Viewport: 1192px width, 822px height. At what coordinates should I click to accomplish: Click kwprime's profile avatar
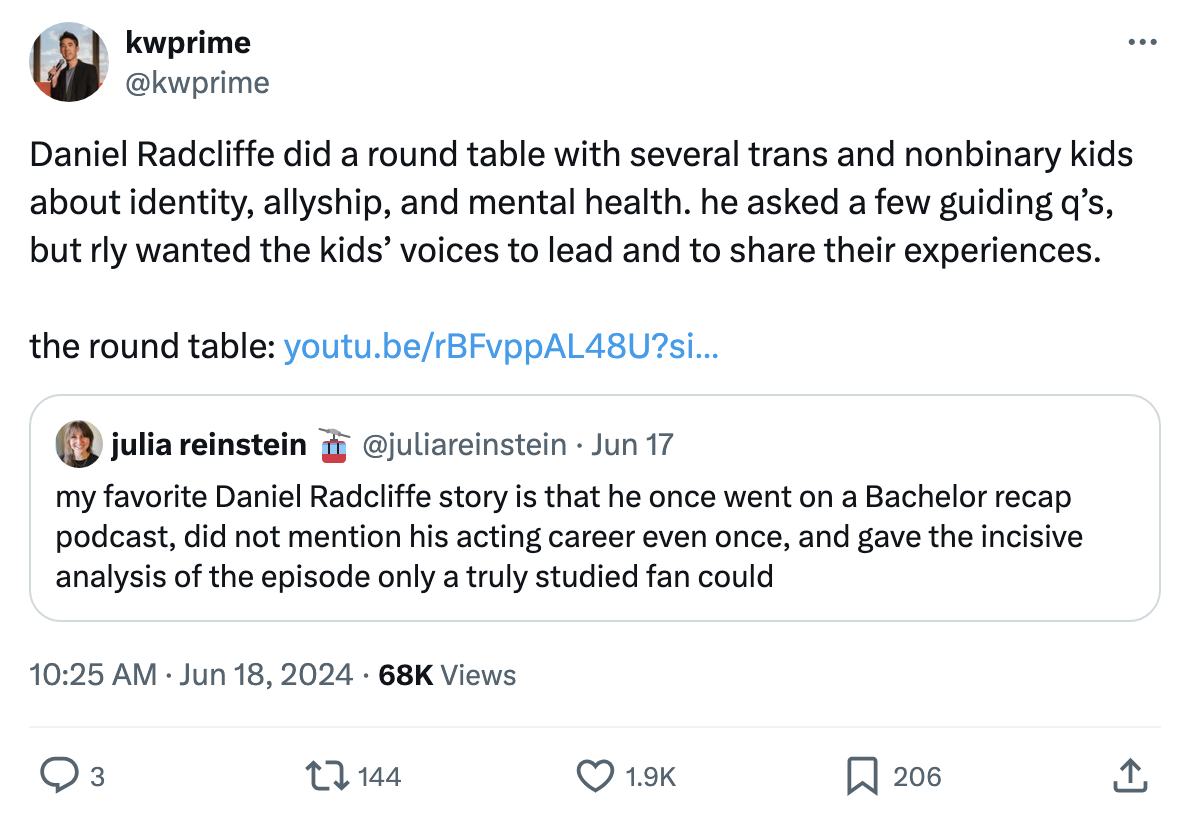[68, 62]
